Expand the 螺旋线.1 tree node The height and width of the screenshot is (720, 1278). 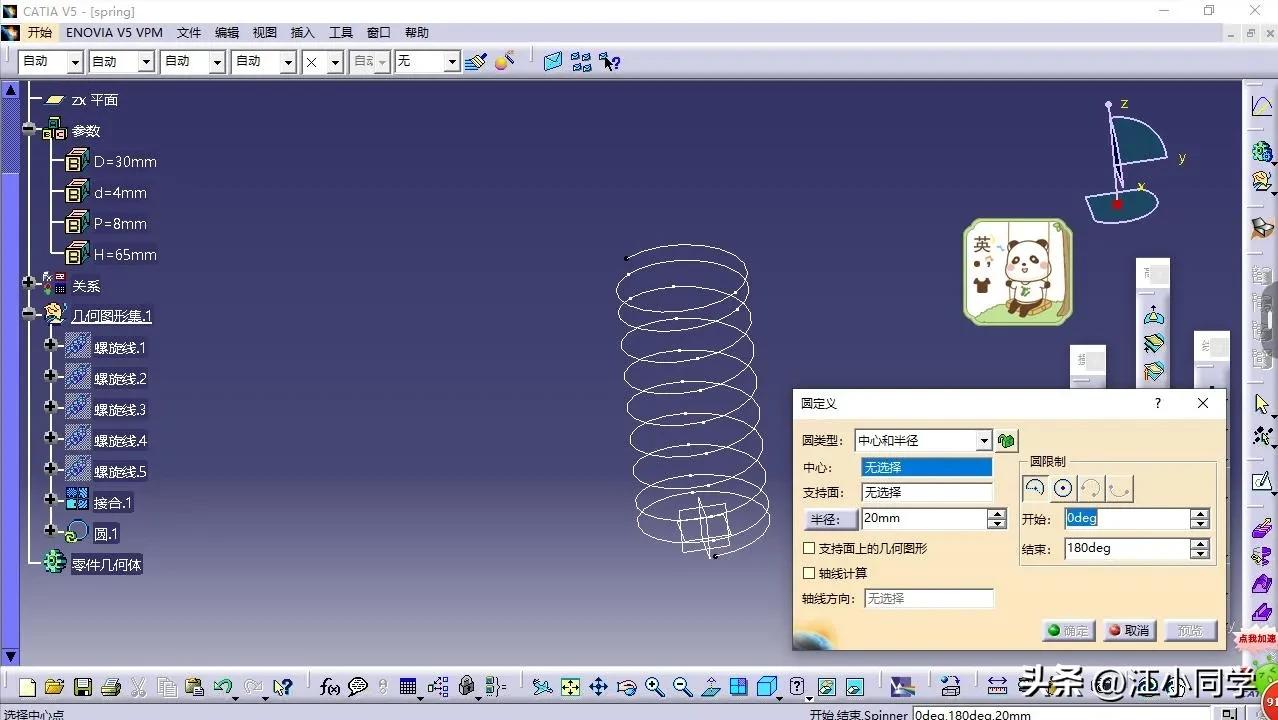tap(50, 345)
